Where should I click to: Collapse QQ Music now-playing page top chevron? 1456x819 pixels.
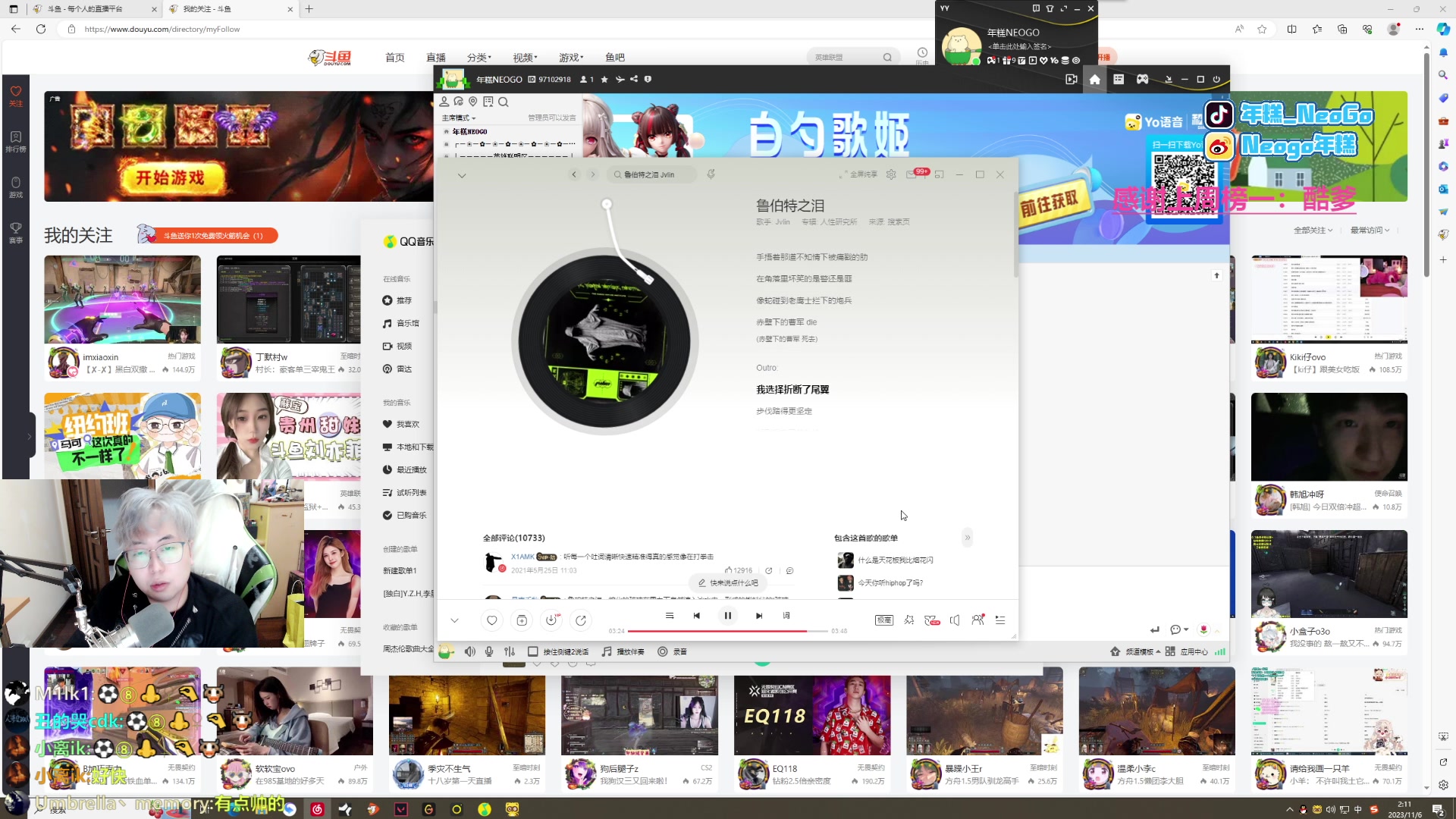(x=462, y=175)
